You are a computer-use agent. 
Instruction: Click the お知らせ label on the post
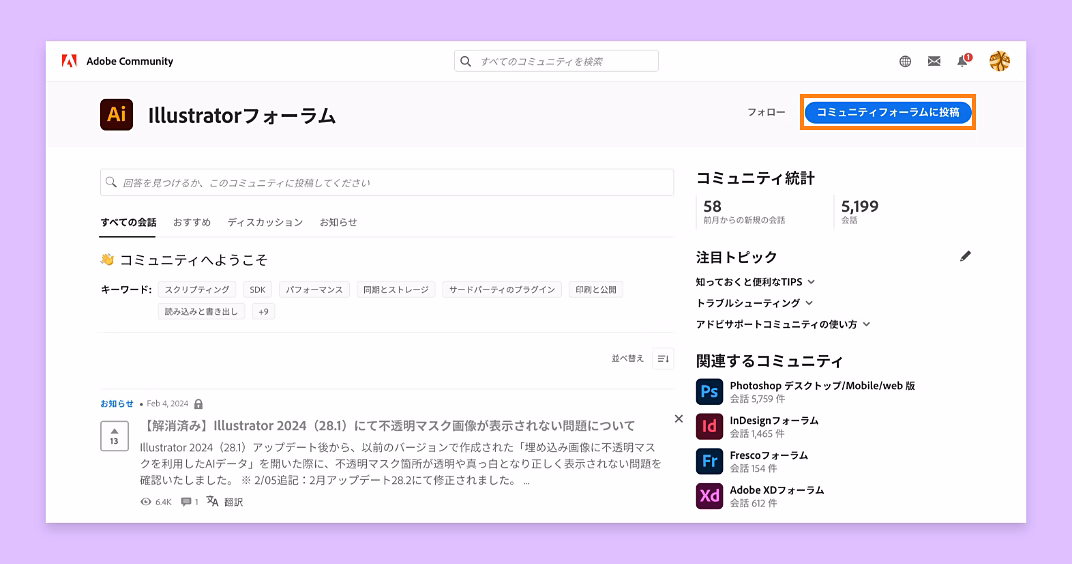tap(117, 404)
